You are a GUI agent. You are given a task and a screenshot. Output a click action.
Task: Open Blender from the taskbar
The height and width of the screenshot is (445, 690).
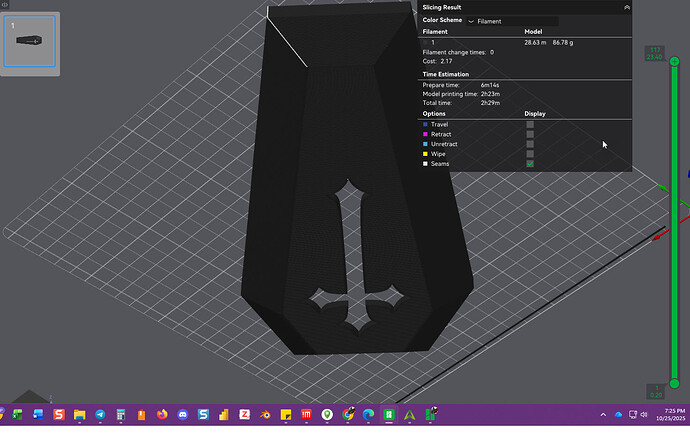tap(265, 415)
